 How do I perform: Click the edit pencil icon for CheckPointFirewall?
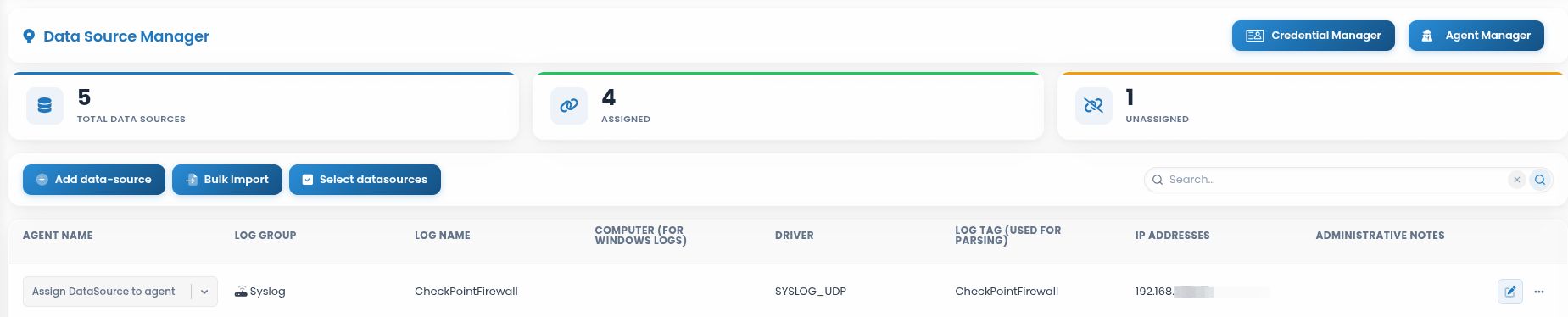[1509, 292]
